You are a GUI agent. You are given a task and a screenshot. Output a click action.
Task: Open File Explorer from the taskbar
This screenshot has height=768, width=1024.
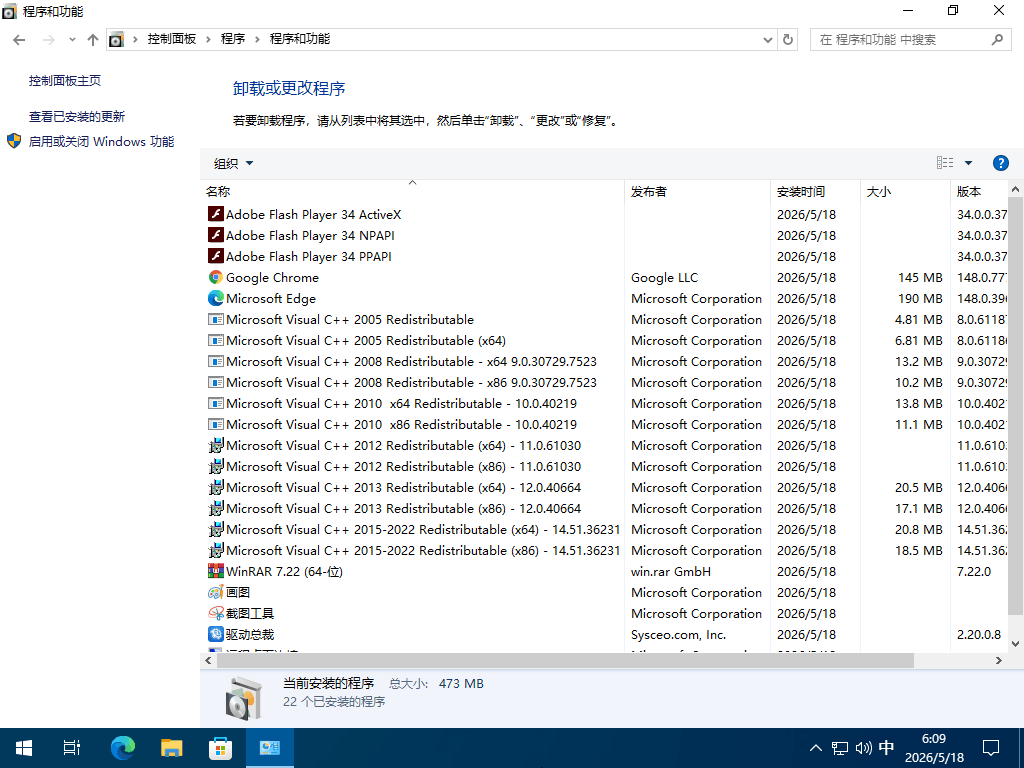171,748
